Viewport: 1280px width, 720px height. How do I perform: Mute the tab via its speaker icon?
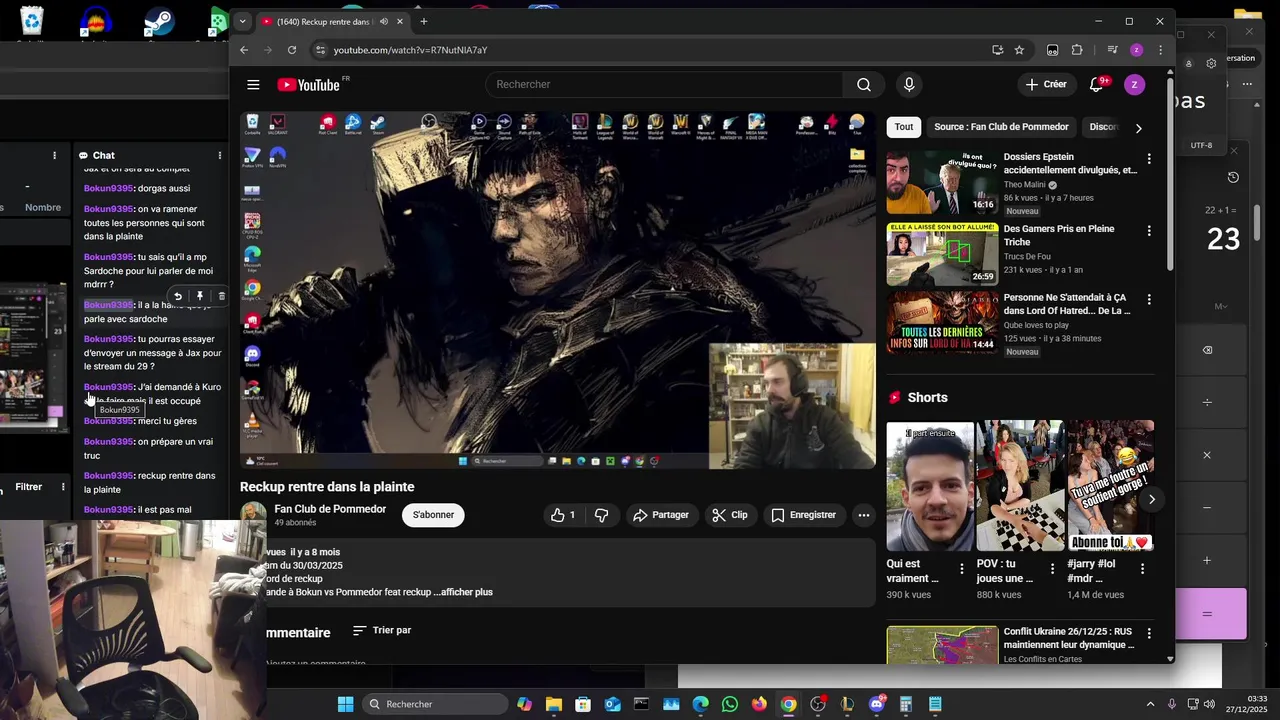pyautogui.click(x=384, y=21)
